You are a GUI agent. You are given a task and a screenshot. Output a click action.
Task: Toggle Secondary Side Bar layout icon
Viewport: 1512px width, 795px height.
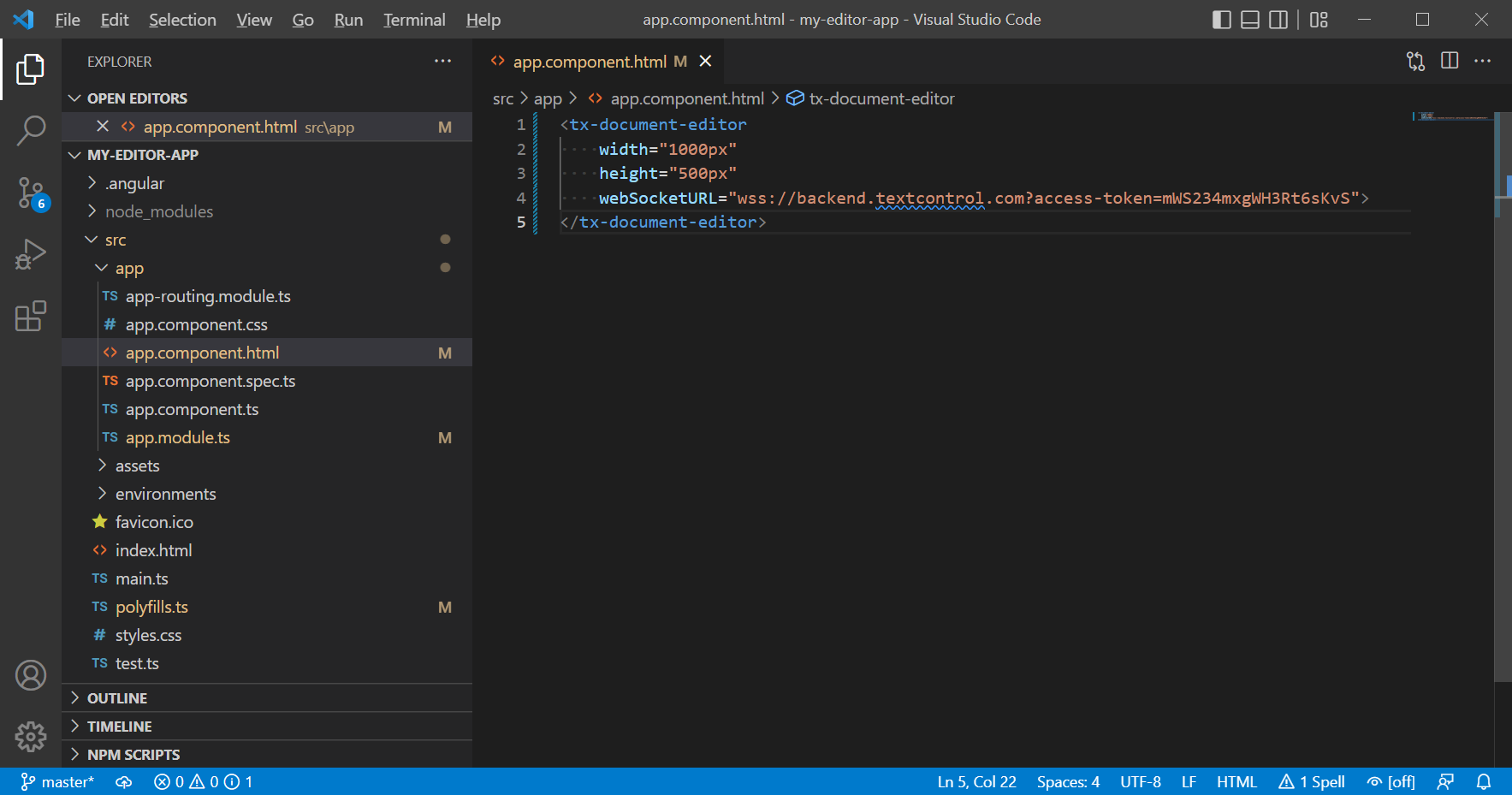click(1278, 20)
